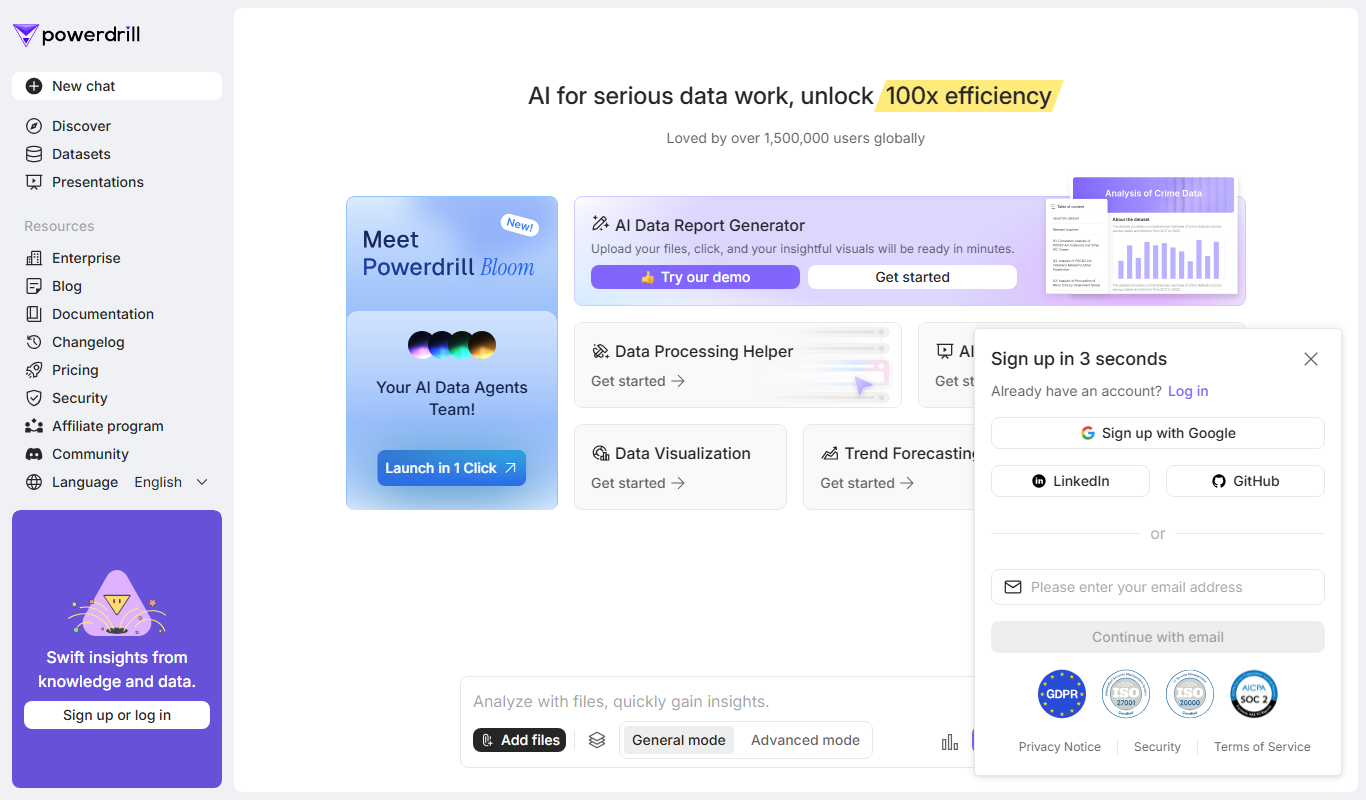The image size is (1366, 800).
Task: Click the Data Visualization icon
Action: pyautogui.click(x=600, y=453)
